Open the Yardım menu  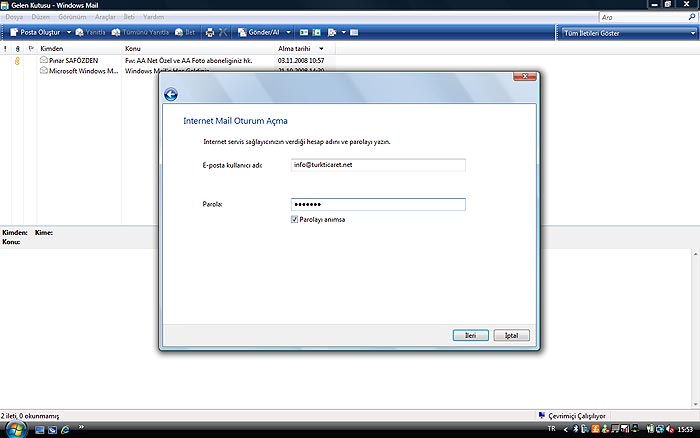click(x=154, y=17)
